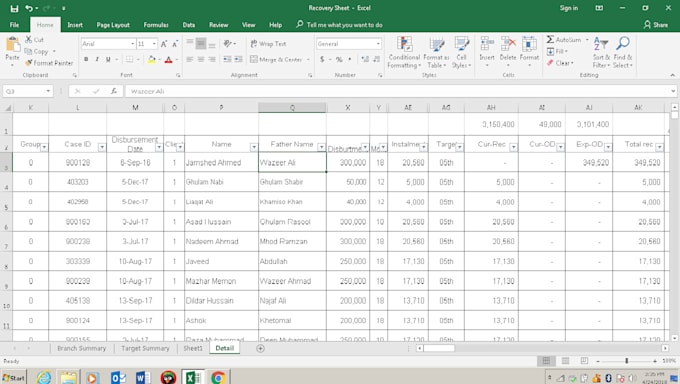The height and width of the screenshot is (384, 680).
Task: Expand the Arial font name dropdown
Action: point(133,44)
